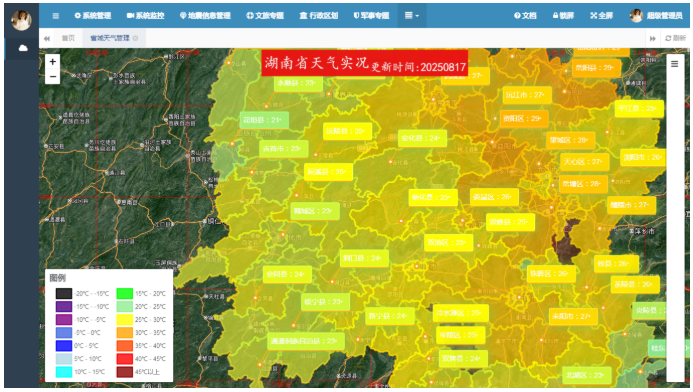
Task: Move tabs left with double-arrow icon
Action: 47,38
